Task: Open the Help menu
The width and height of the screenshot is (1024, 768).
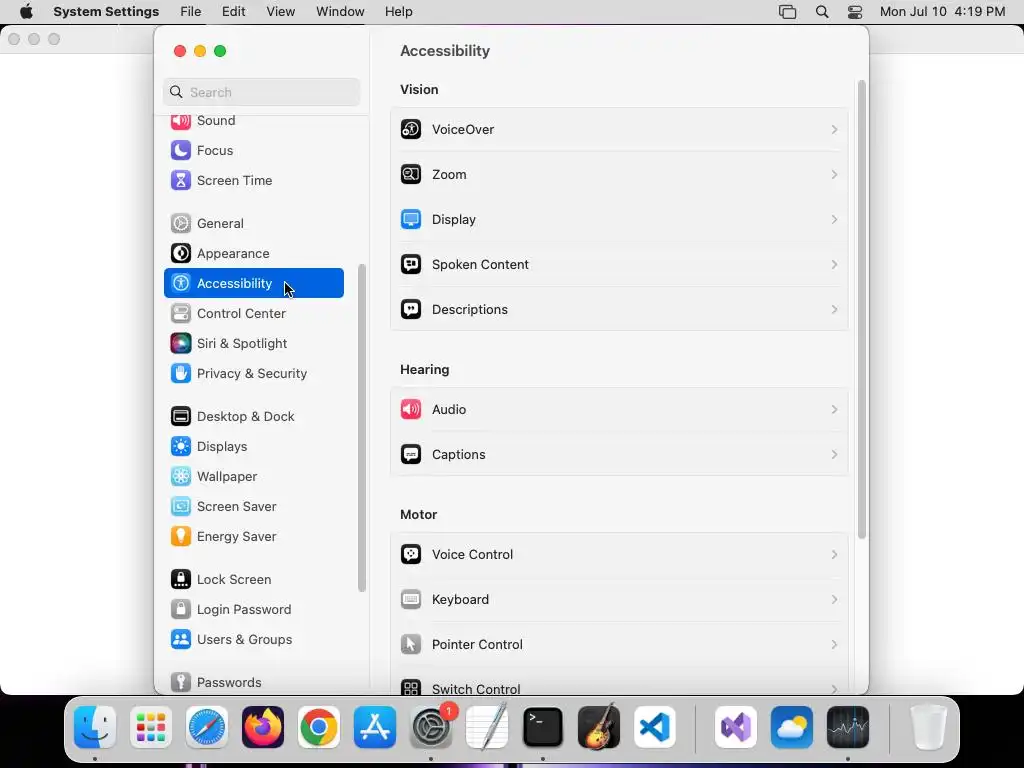Action: (x=398, y=12)
